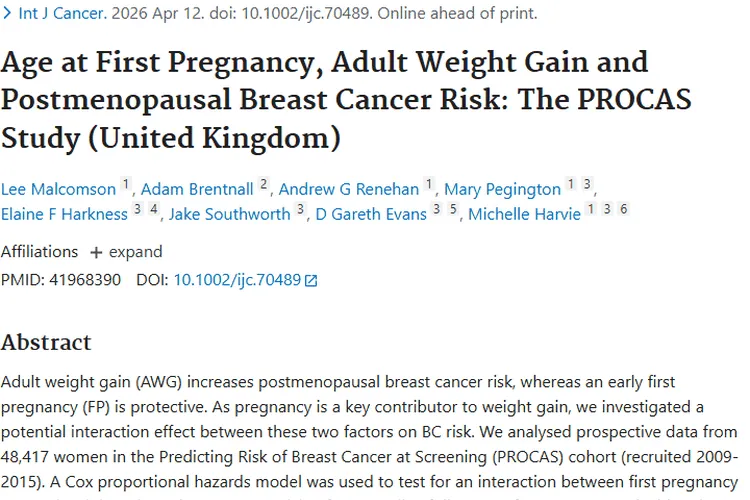Open author Elaine F Harkness

point(65,214)
